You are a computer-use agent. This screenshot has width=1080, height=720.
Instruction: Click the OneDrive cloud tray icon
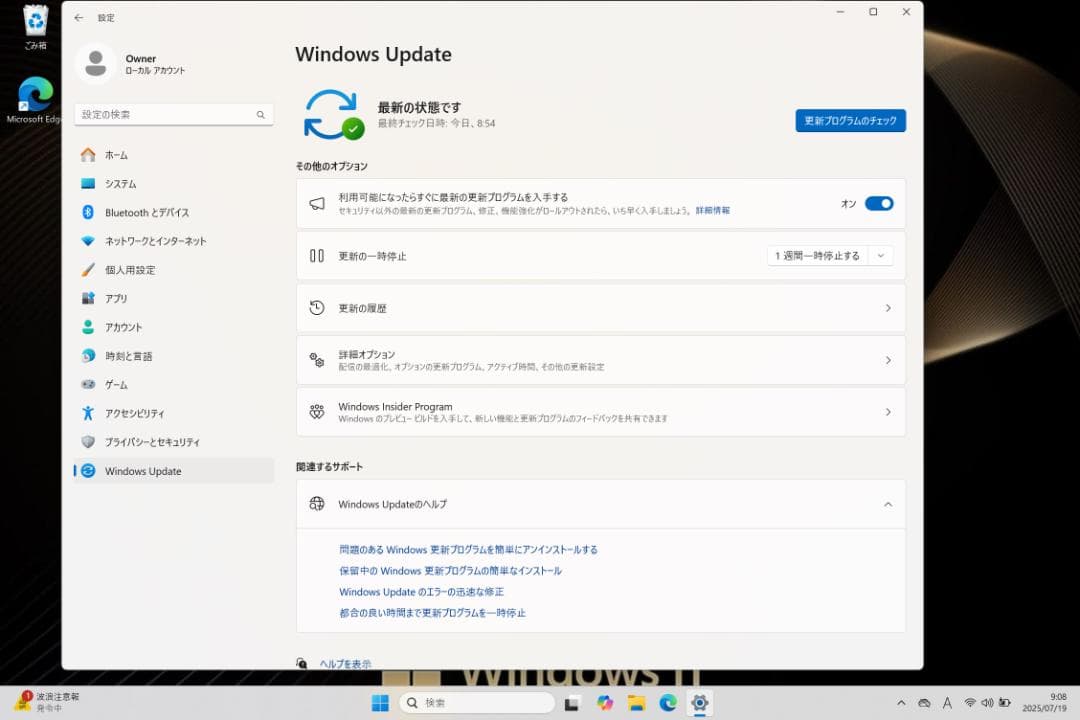click(x=924, y=703)
